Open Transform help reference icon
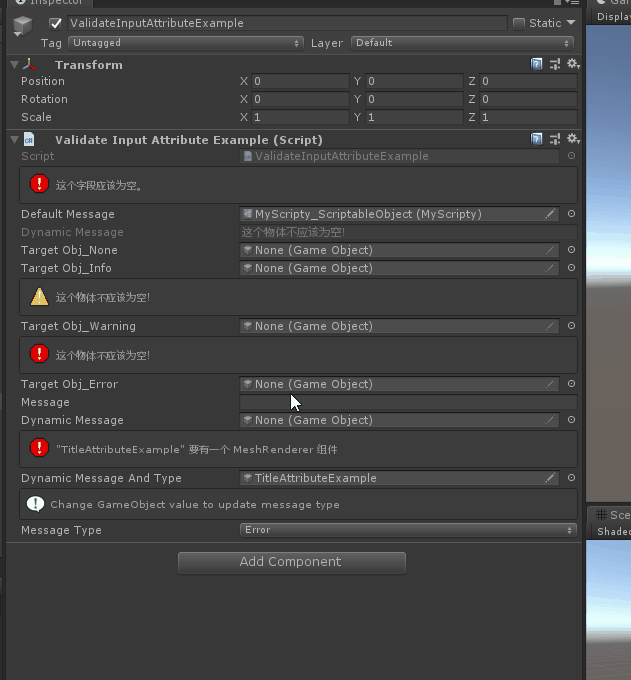The width and height of the screenshot is (631, 680). pos(537,64)
